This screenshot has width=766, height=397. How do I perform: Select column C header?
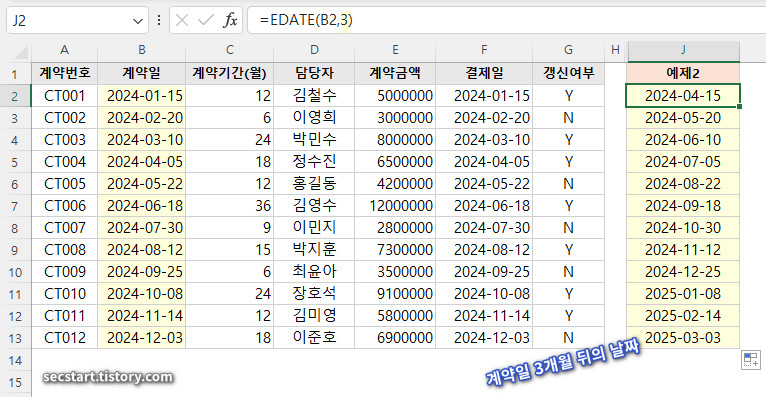[x=230, y=50]
